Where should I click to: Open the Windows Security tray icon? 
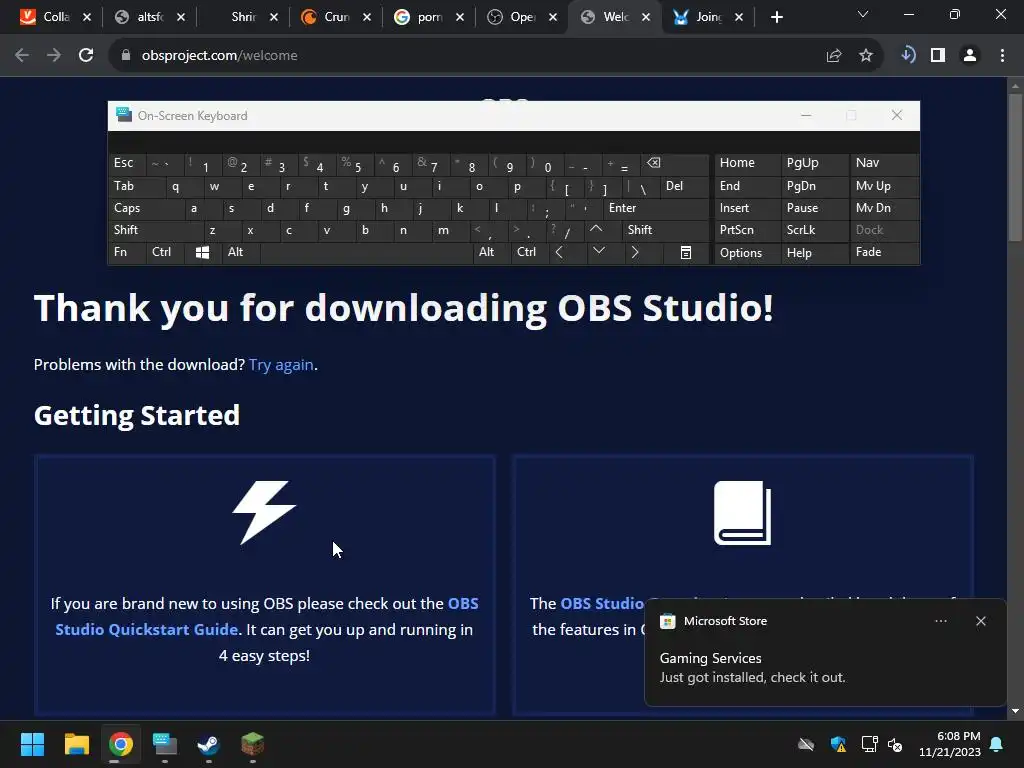pyautogui.click(x=838, y=744)
